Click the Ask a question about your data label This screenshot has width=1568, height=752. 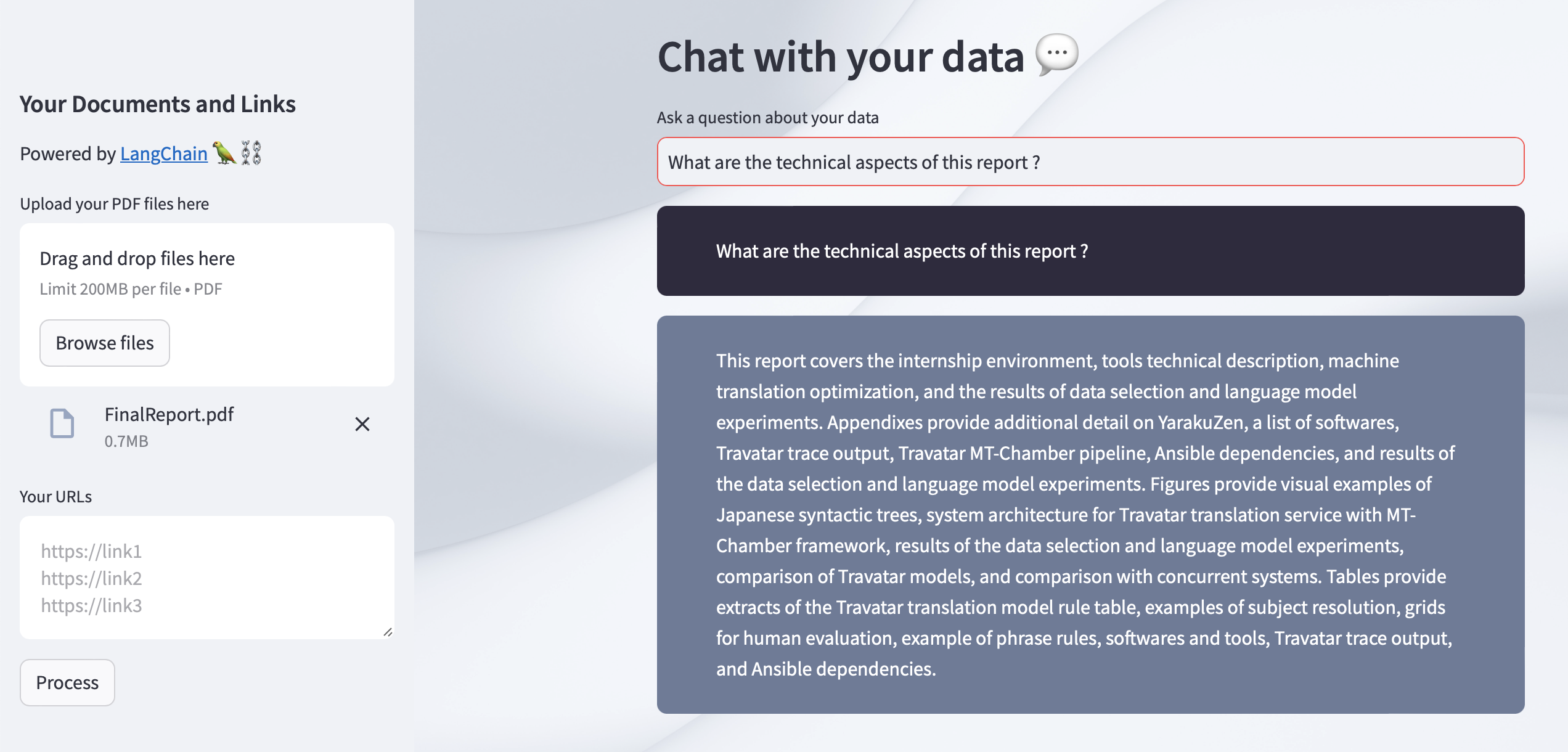coord(767,118)
